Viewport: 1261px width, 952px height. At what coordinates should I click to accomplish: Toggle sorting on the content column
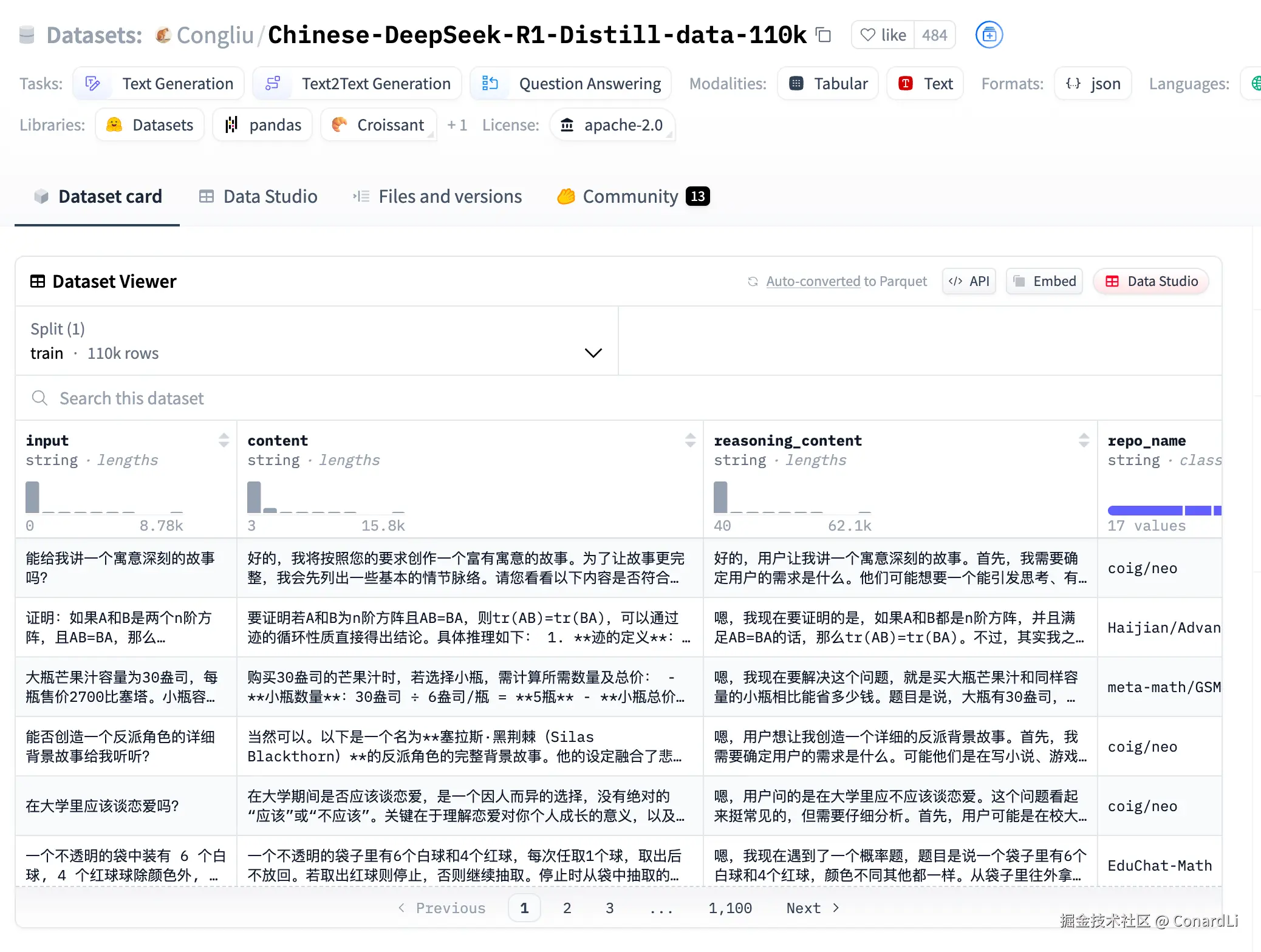[691, 440]
